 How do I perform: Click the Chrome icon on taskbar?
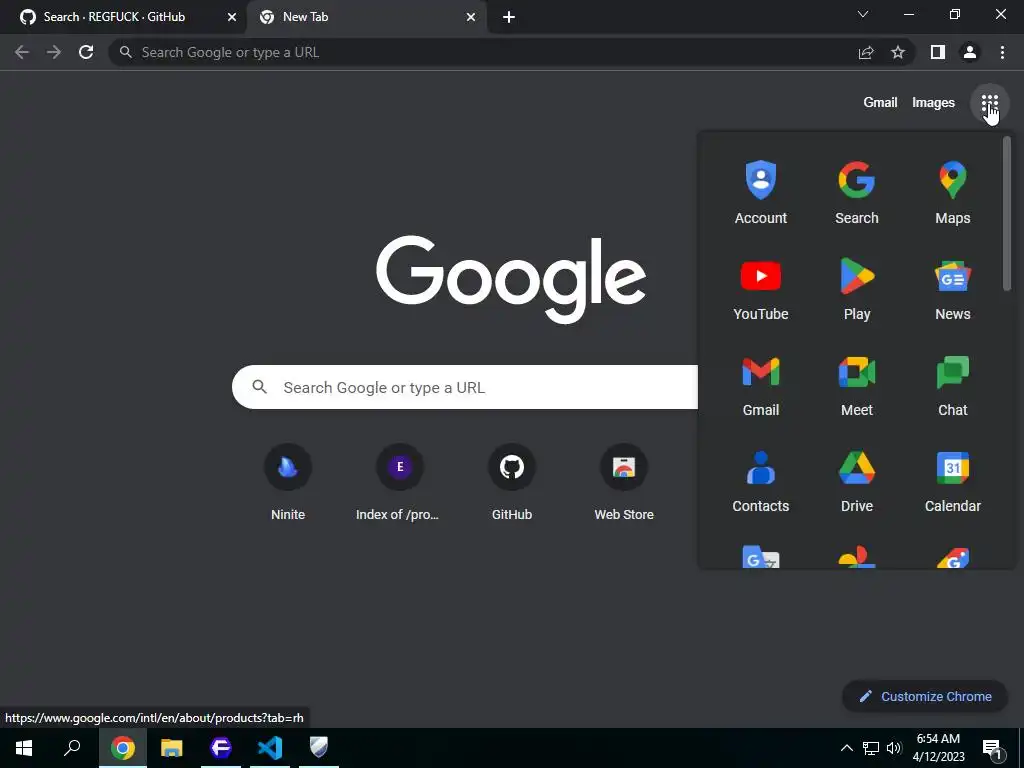[x=123, y=748]
